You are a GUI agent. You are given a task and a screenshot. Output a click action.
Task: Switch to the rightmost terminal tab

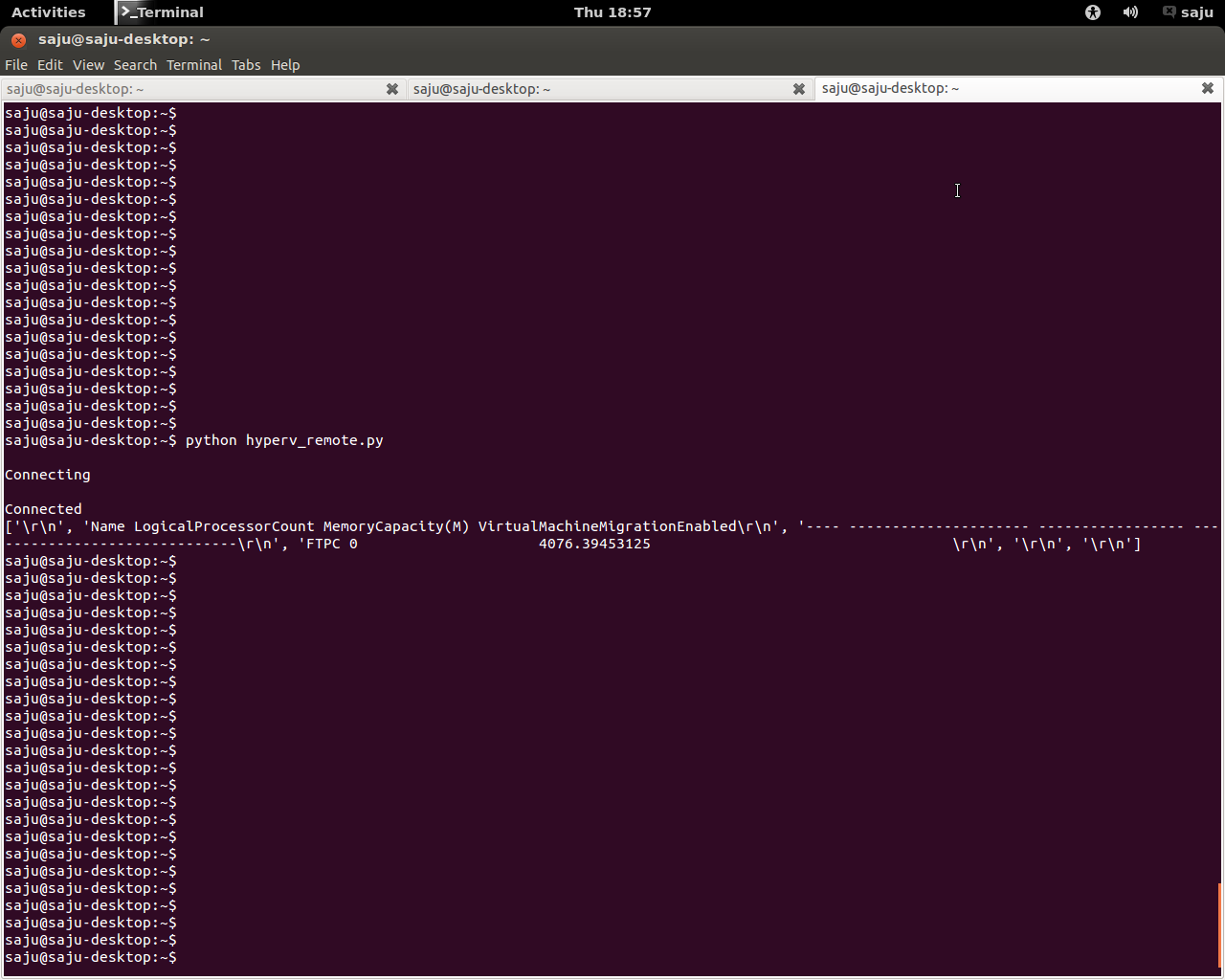click(x=957, y=87)
